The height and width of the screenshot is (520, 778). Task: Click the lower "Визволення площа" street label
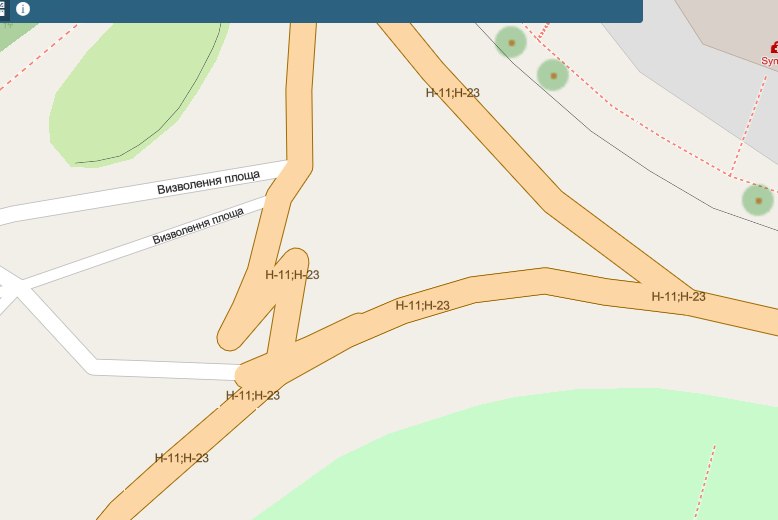[x=198, y=226]
